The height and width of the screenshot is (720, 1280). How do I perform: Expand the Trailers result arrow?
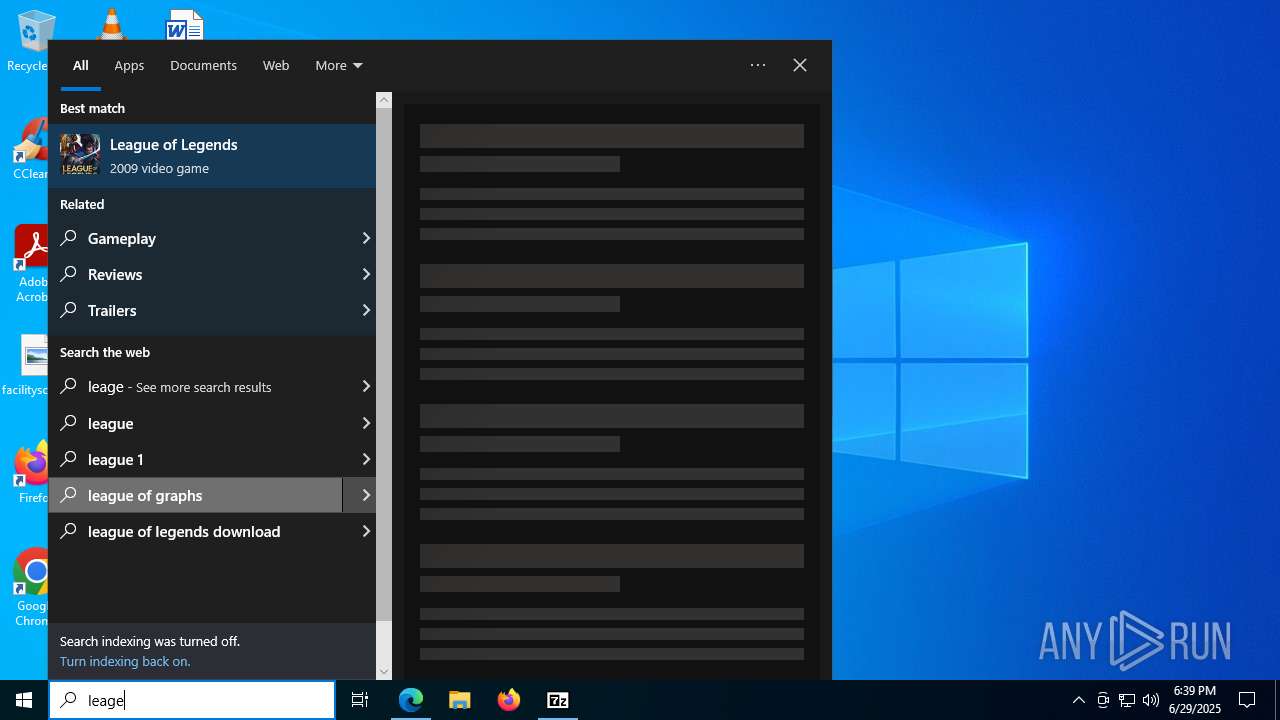[366, 310]
